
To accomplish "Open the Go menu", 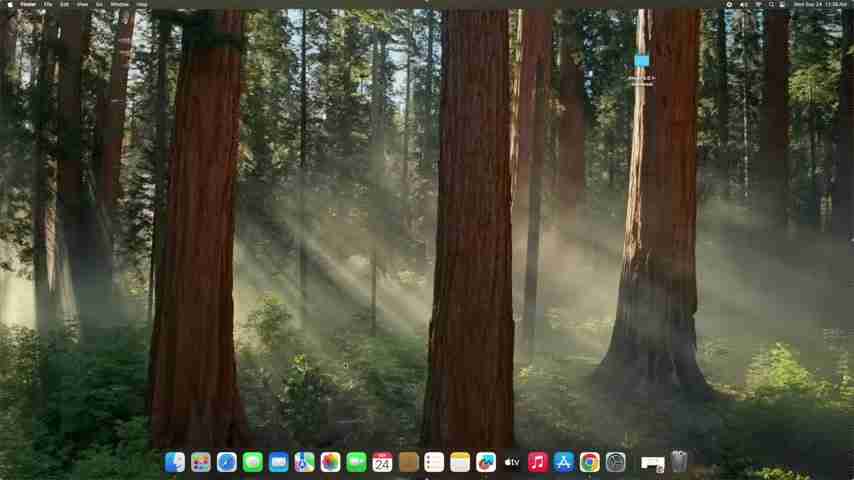I will pyautogui.click(x=99, y=4).
